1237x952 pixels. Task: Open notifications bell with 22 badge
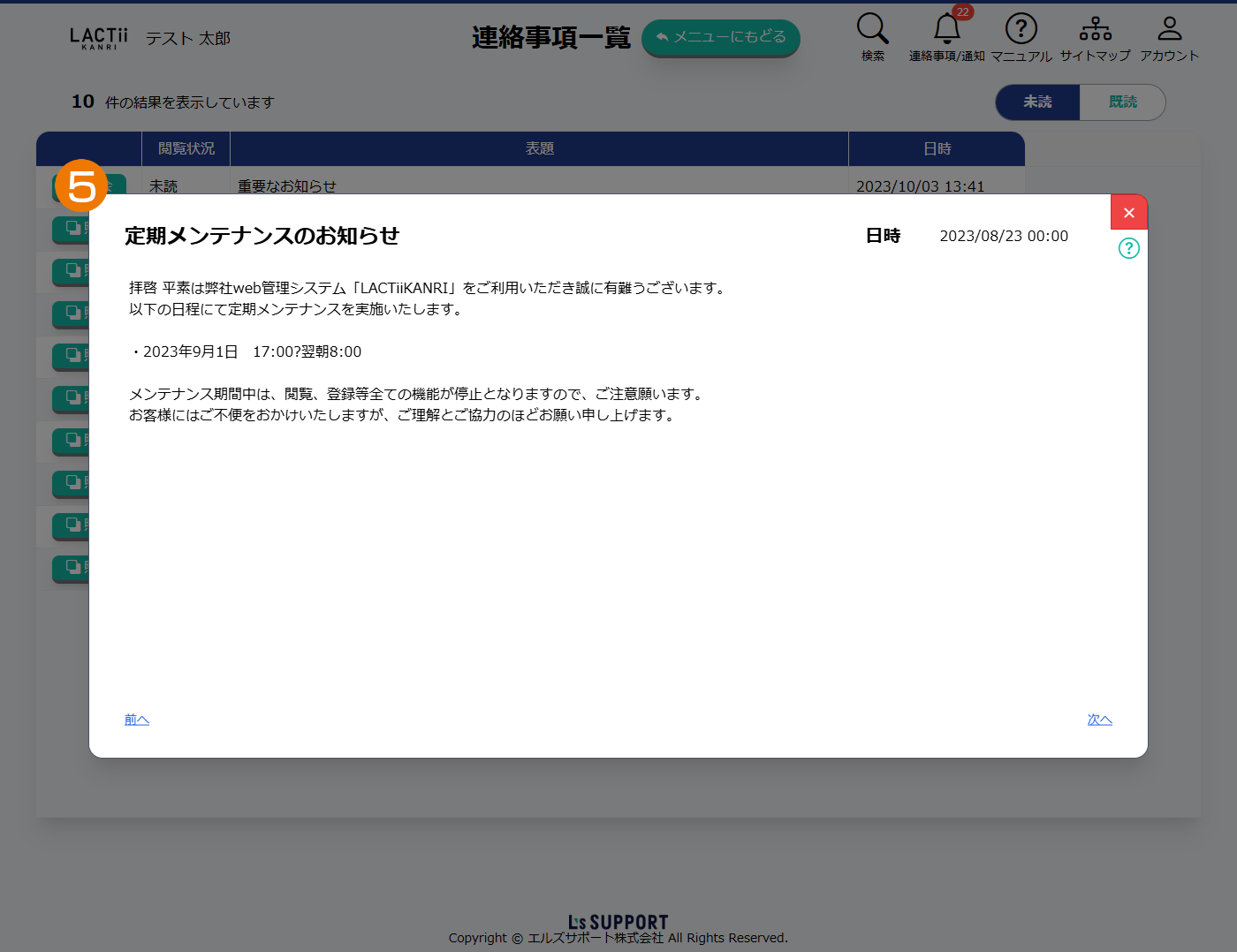click(x=947, y=29)
